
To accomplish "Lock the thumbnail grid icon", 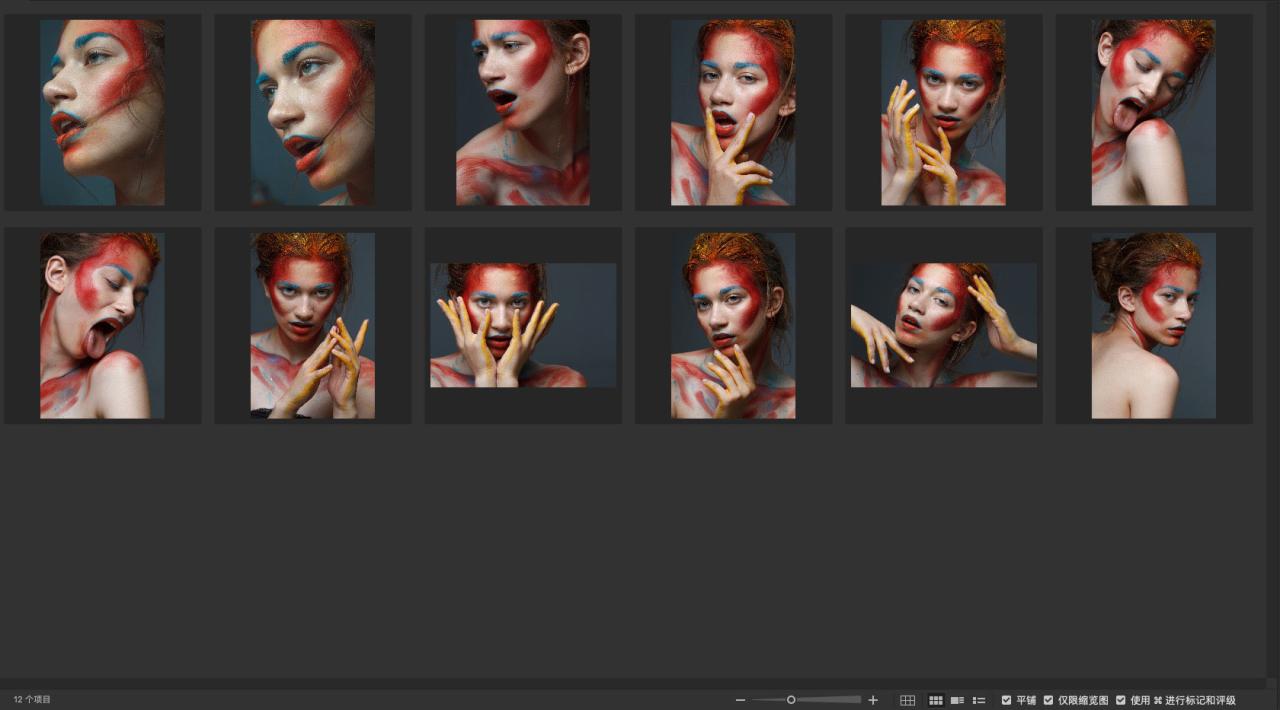I will (907, 700).
